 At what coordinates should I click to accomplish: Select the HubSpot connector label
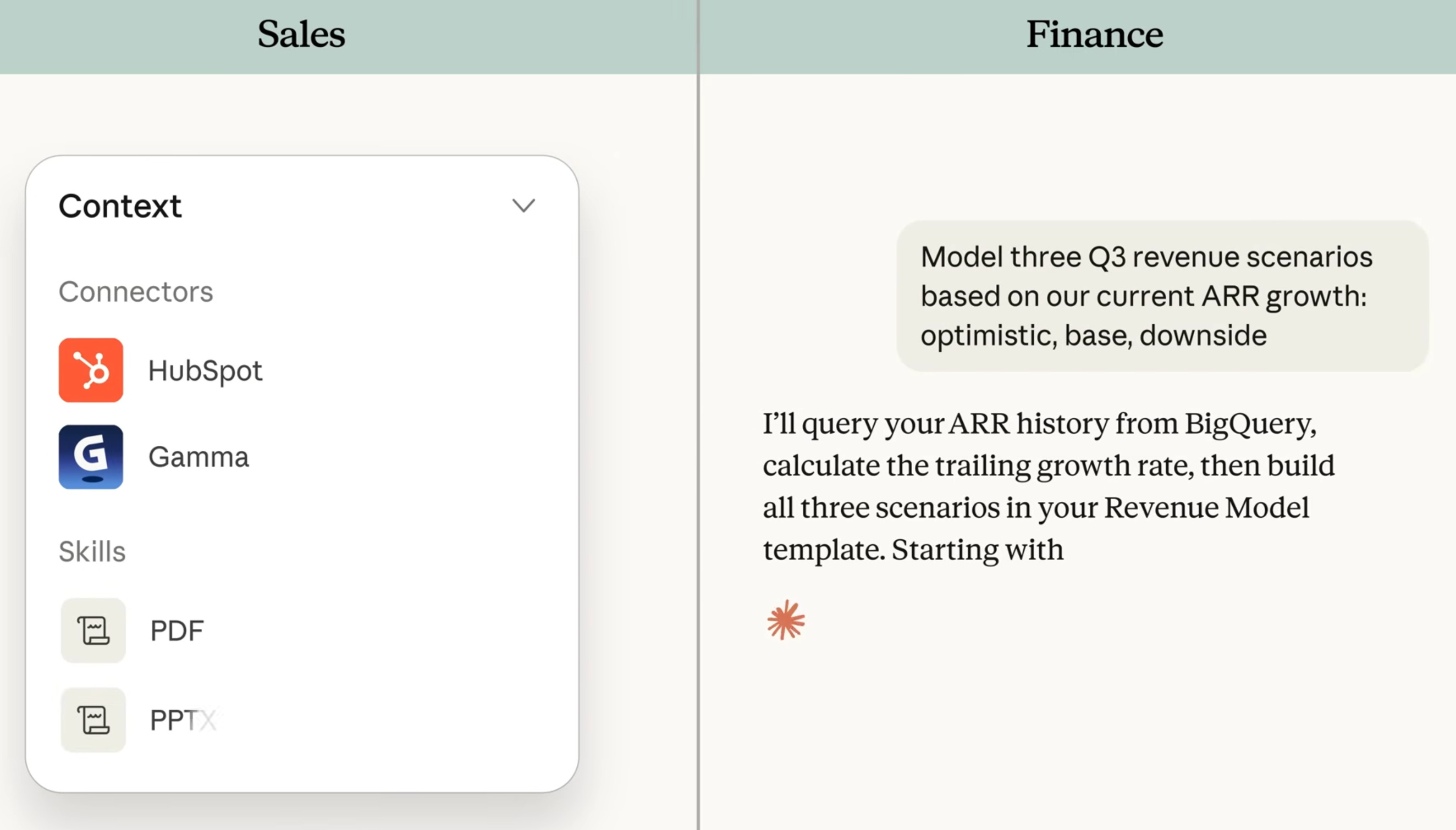coord(205,371)
